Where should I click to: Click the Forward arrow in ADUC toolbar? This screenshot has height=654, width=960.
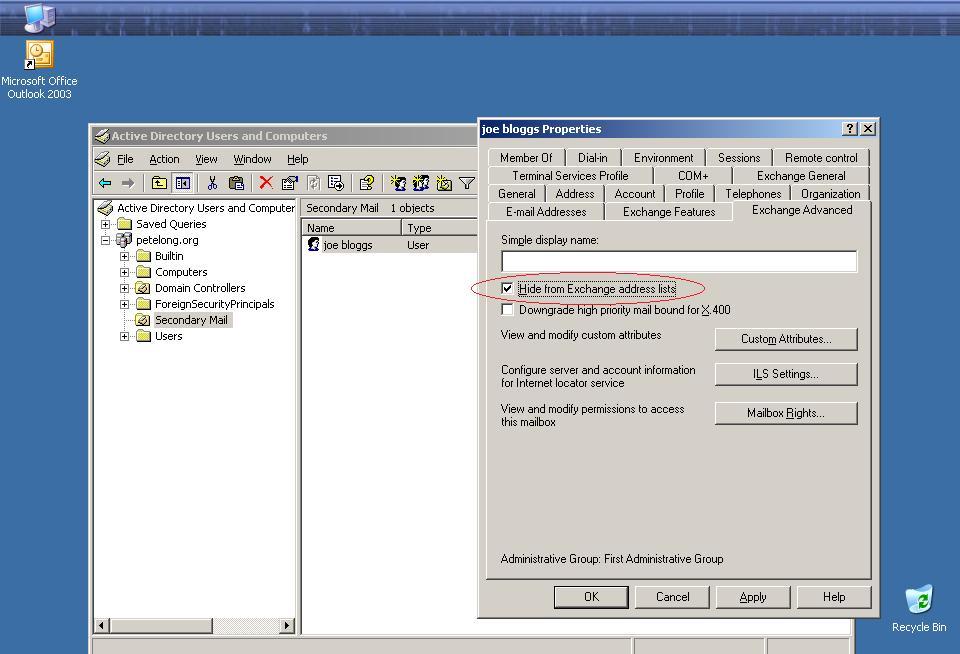[127, 183]
